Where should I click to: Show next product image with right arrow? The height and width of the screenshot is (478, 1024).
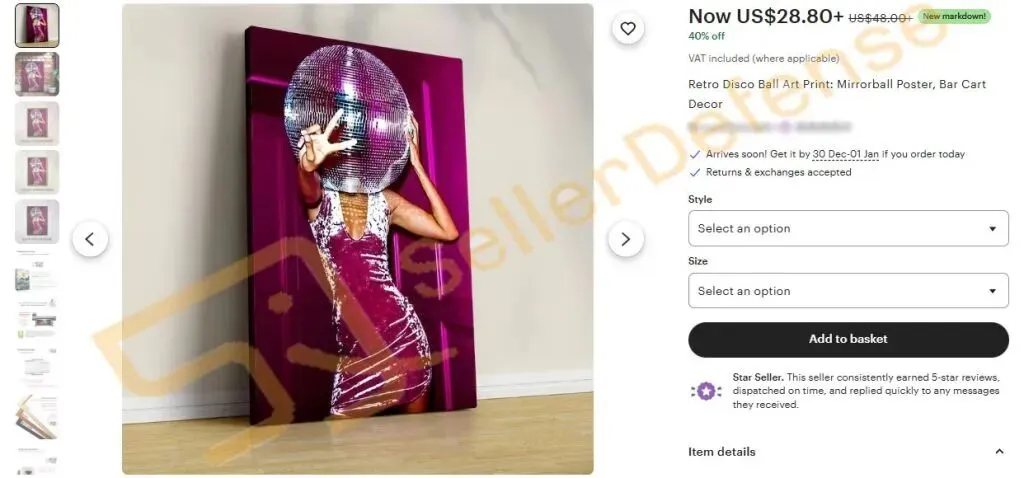[626, 239]
